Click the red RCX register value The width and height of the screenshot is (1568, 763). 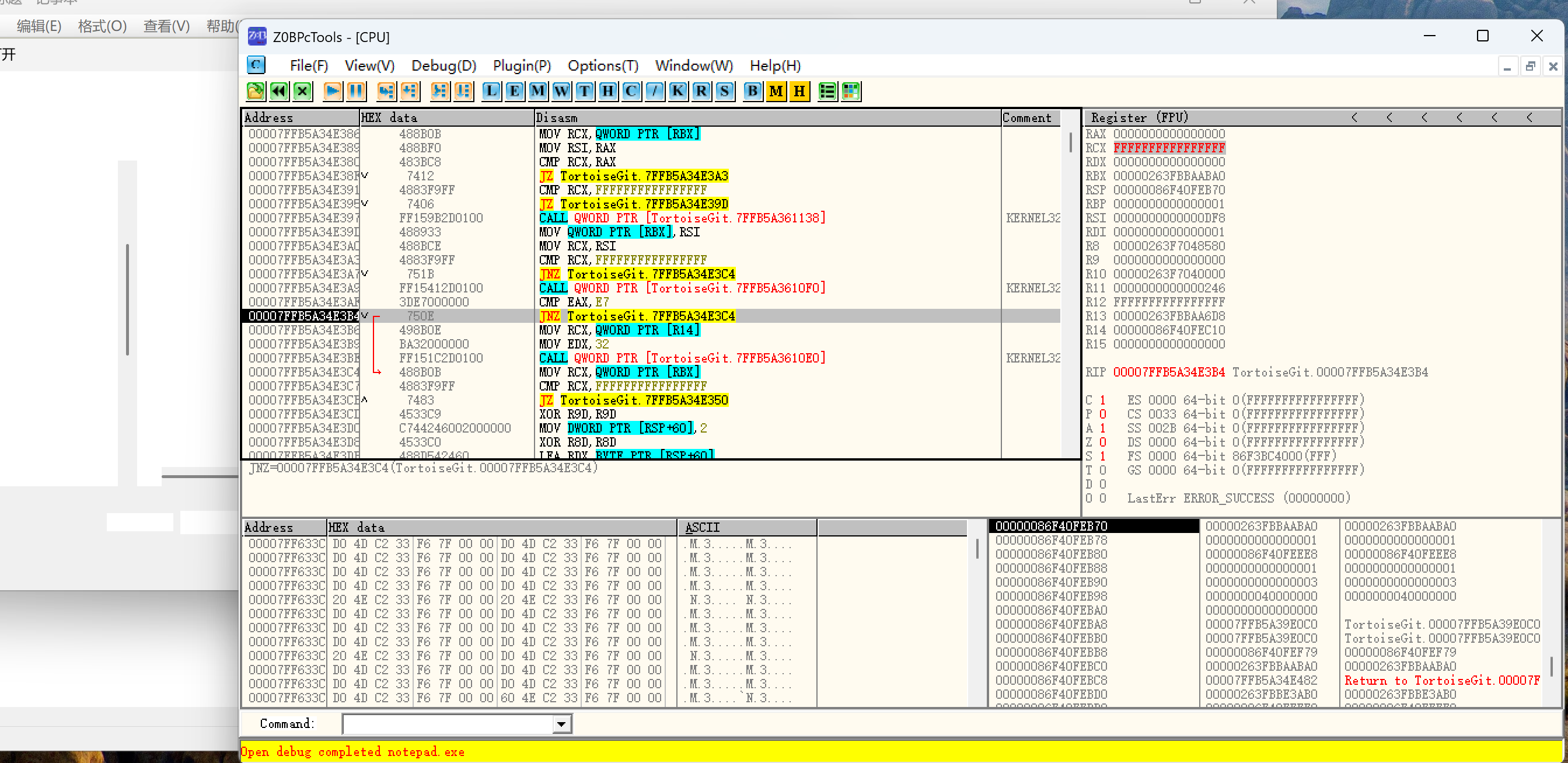tap(1169, 148)
